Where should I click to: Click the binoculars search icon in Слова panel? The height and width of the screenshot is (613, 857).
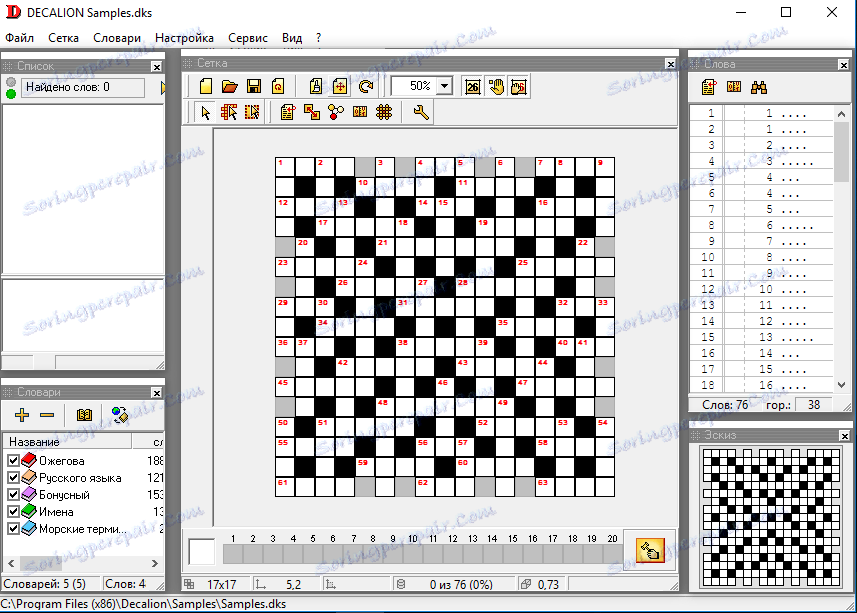point(758,87)
